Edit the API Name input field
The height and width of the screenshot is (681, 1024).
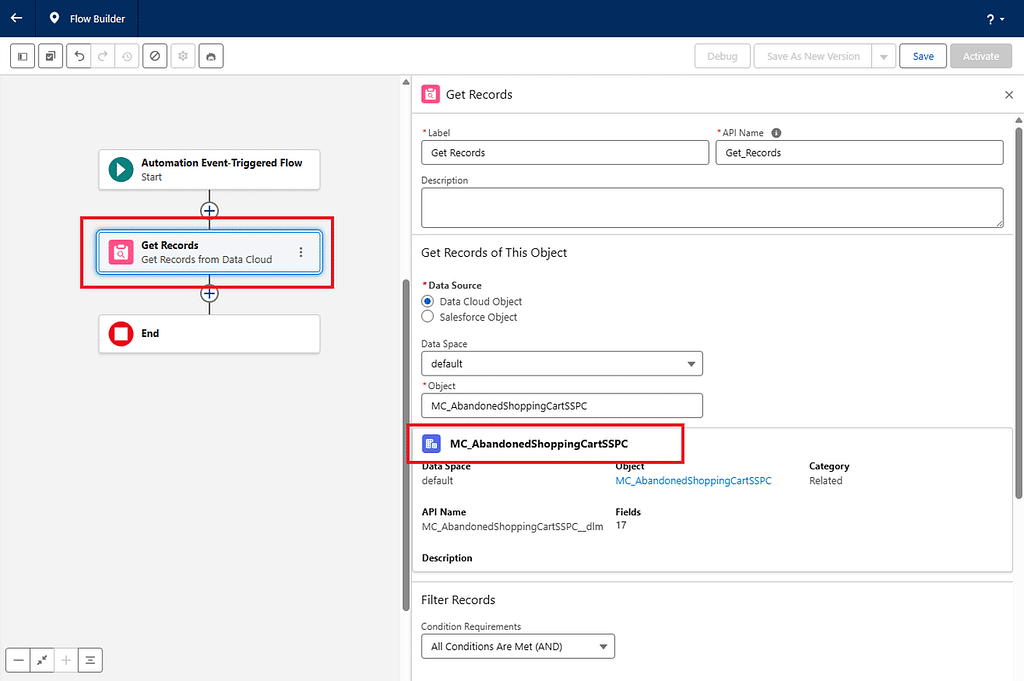coord(859,153)
